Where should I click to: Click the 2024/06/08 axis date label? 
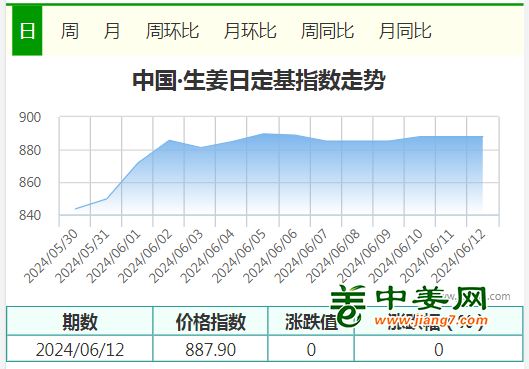click(x=333, y=256)
